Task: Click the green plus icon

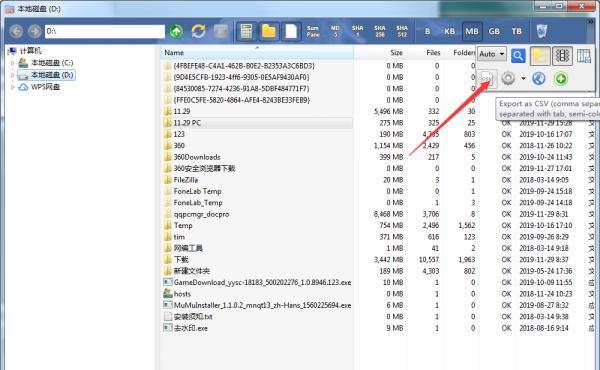Action: coord(561,78)
